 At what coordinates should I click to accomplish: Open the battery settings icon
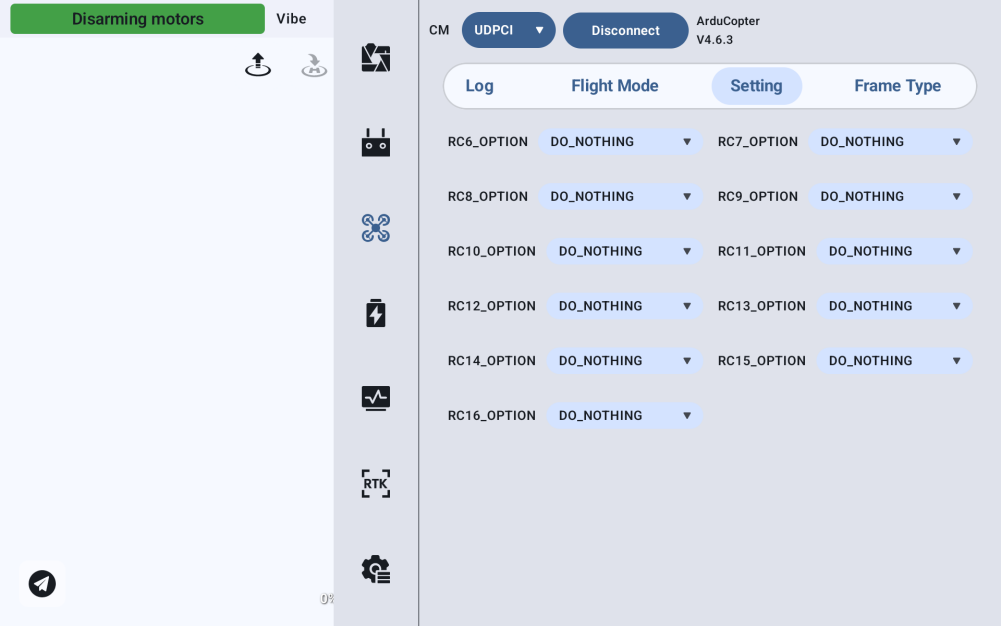coord(375,313)
